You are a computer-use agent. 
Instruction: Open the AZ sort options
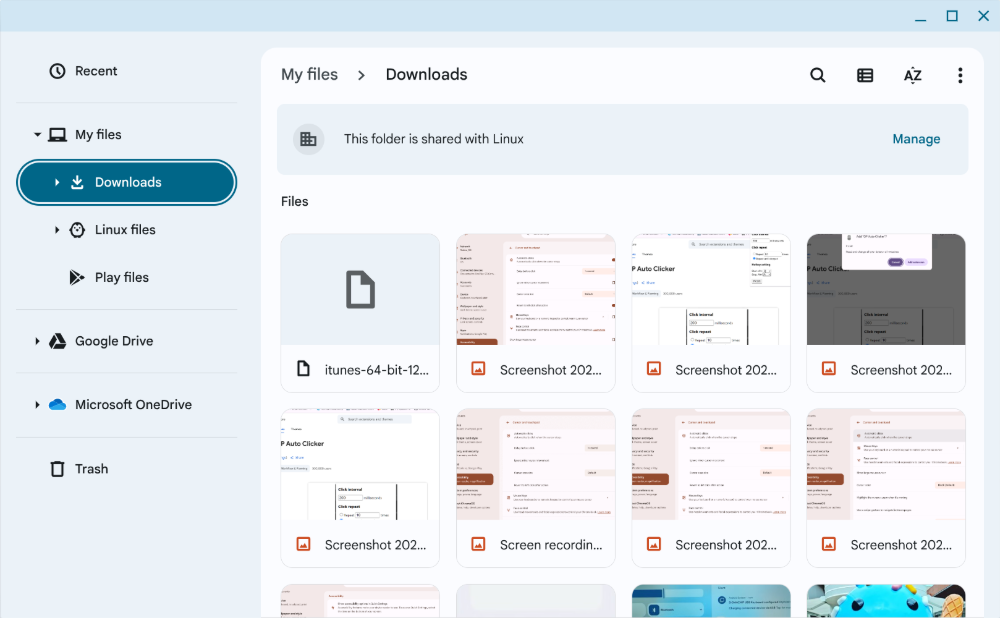tap(913, 75)
